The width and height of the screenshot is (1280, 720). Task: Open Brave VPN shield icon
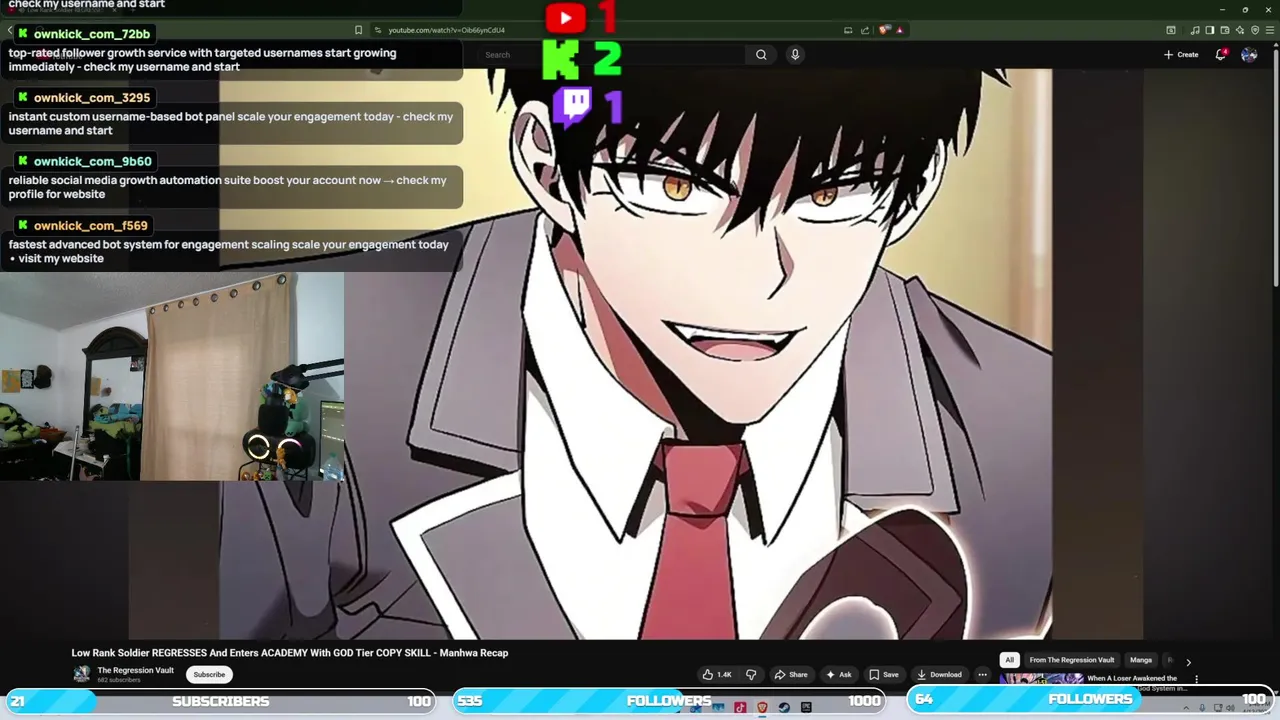[1255, 30]
